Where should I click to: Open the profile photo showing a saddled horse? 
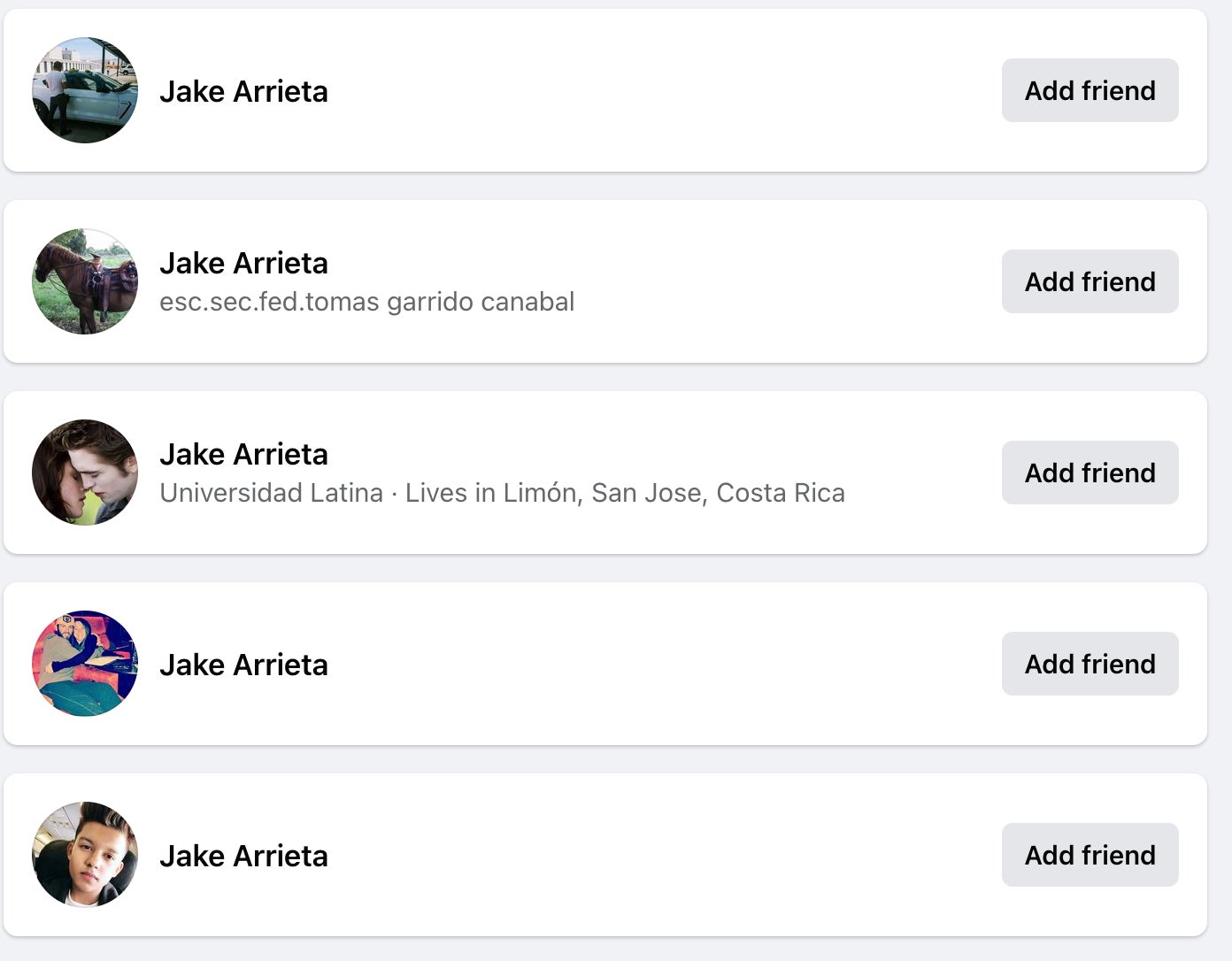pyautogui.click(x=85, y=281)
